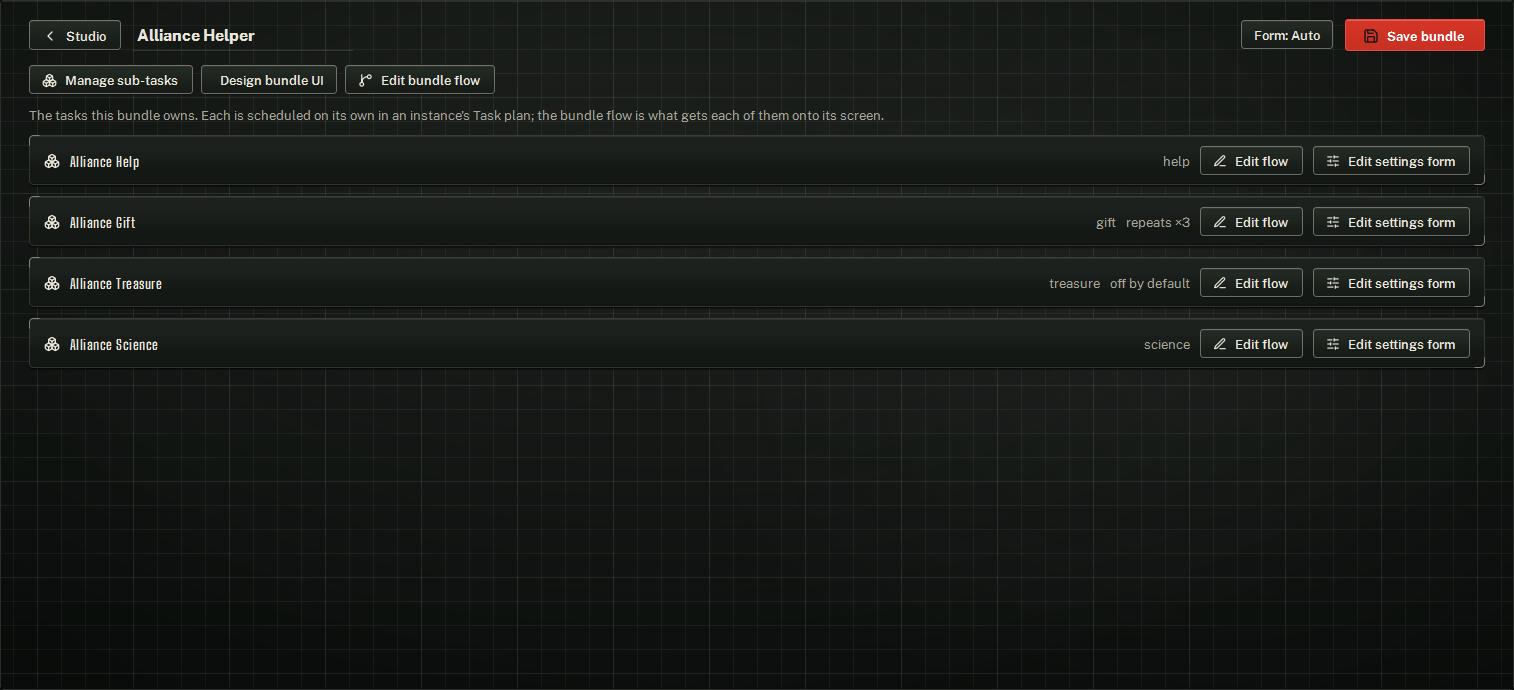Click the 'treasure' tag label

(1074, 283)
